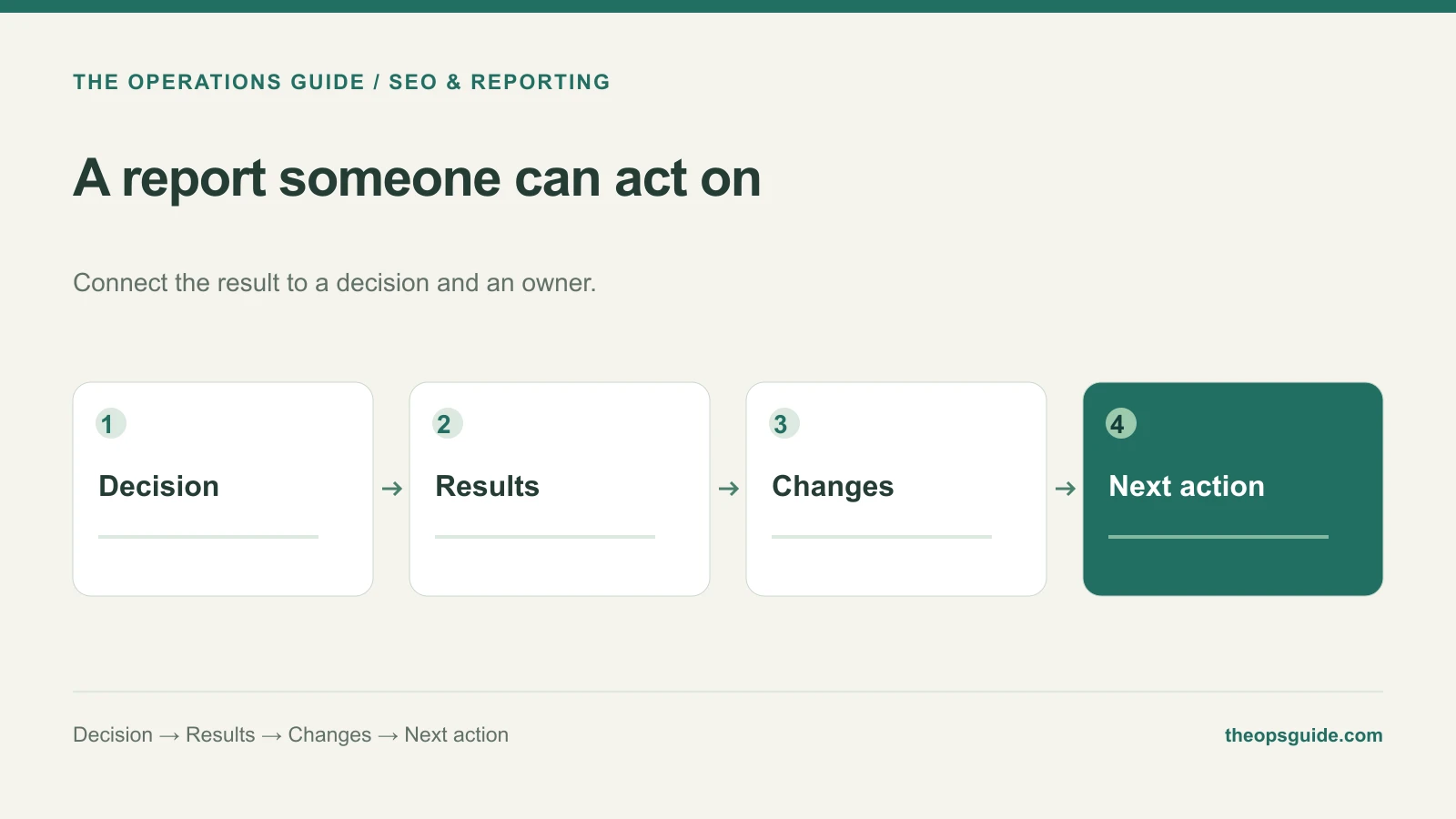The height and width of the screenshot is (819, 1456).
Task: Click the footer summary Decision → Results → Changes → Next action
Action: [290, 735]
